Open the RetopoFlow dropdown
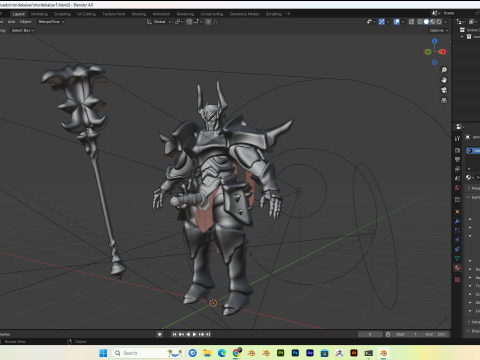480x360 pixels. tap(51, 22)
